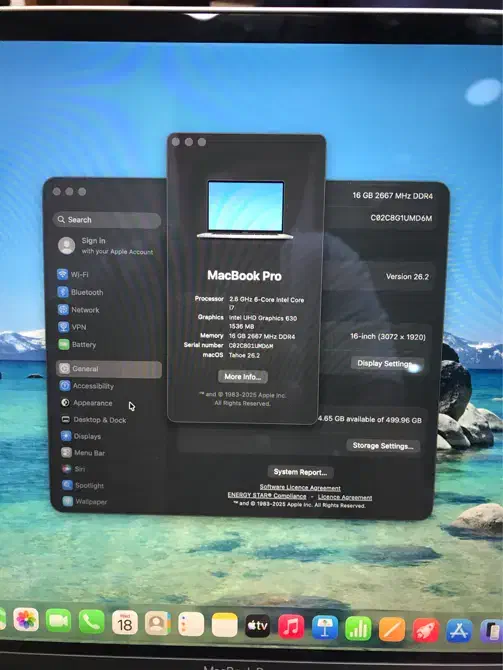Screen dimensions: 503x670
Task: Open Accessibility settings in sidebar
Action: click(x=87, y=386)
